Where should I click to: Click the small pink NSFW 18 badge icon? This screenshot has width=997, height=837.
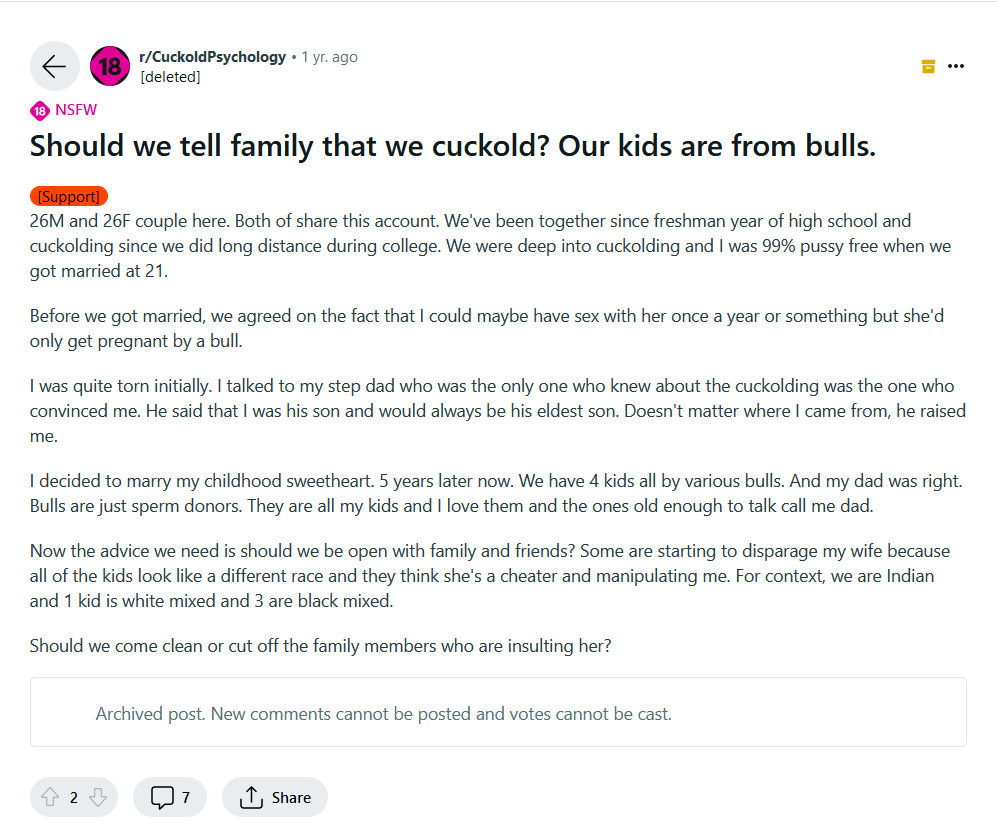click(x=39, y=111)
